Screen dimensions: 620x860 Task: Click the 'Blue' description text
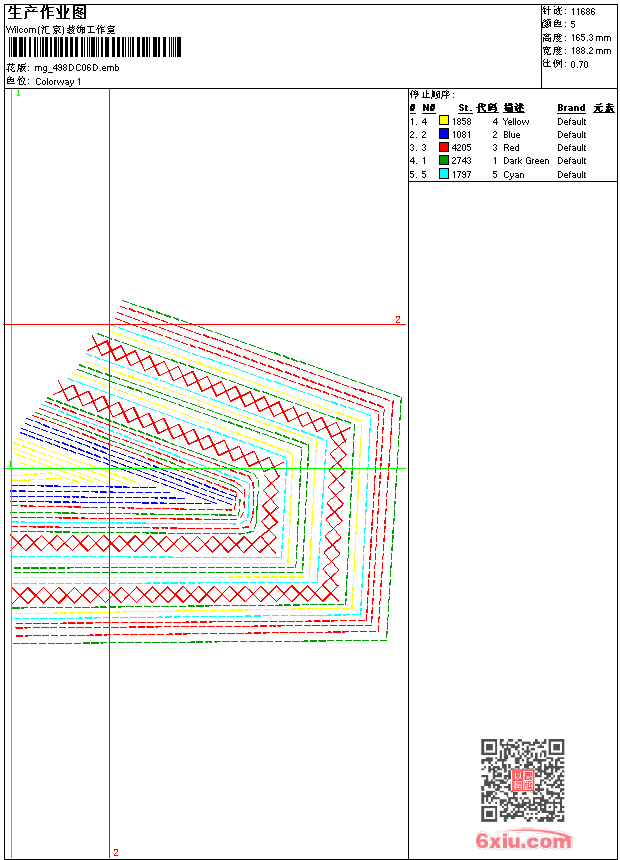(511, 135)
